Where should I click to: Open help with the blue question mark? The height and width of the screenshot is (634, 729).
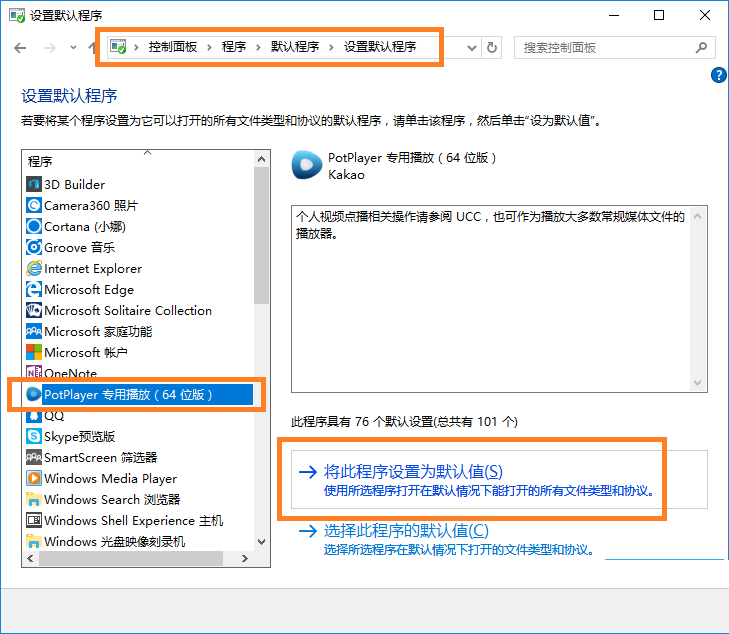[719, 75]
